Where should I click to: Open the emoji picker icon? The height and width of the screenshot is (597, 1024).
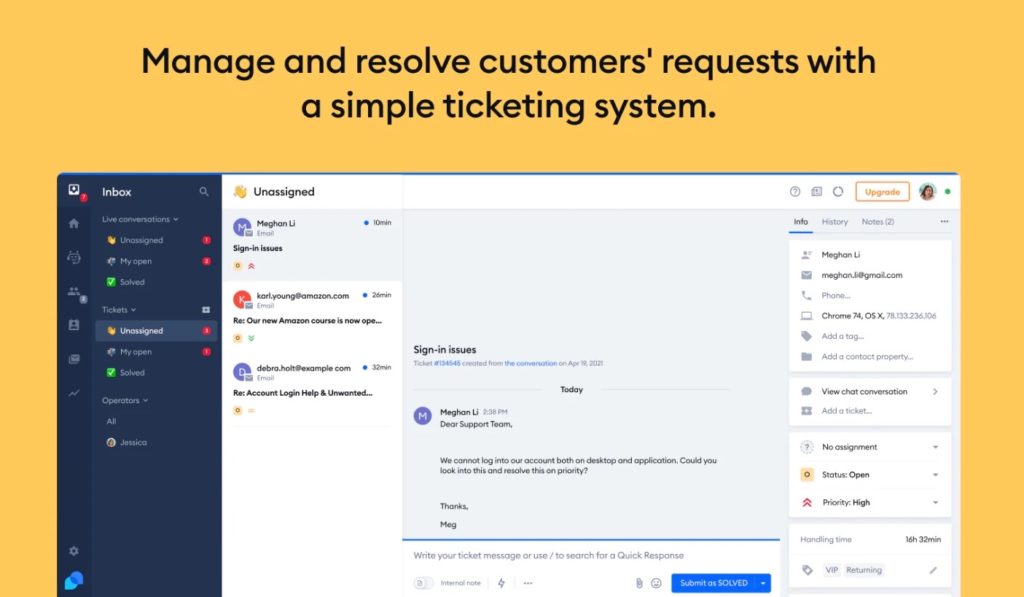pyautogui.click(x=656, y=583)
